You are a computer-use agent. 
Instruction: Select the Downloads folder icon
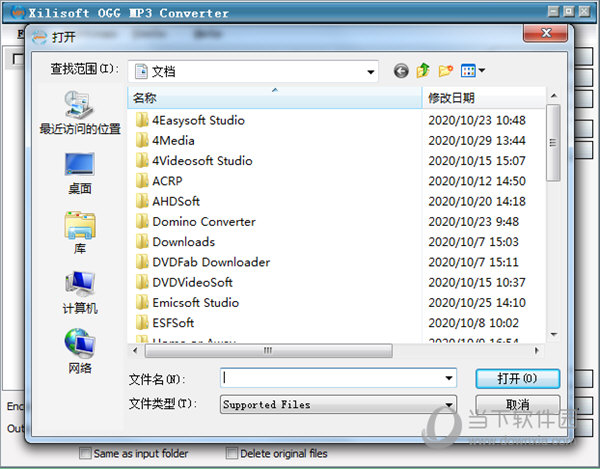(x=142, y=242)
